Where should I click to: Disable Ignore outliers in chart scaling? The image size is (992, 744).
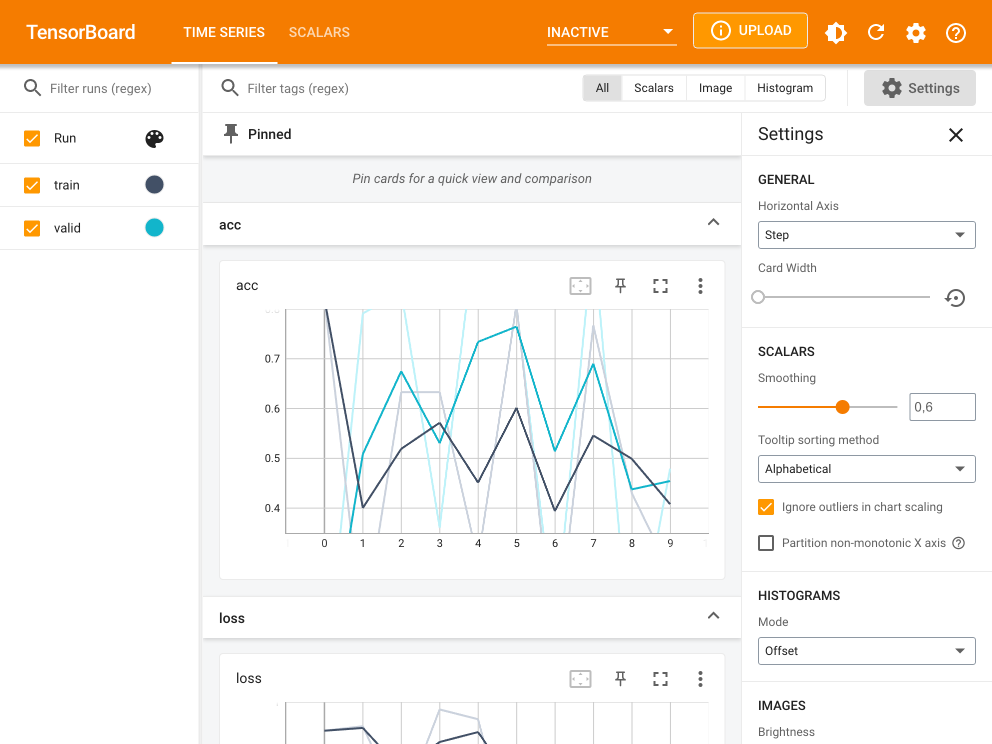766,507
